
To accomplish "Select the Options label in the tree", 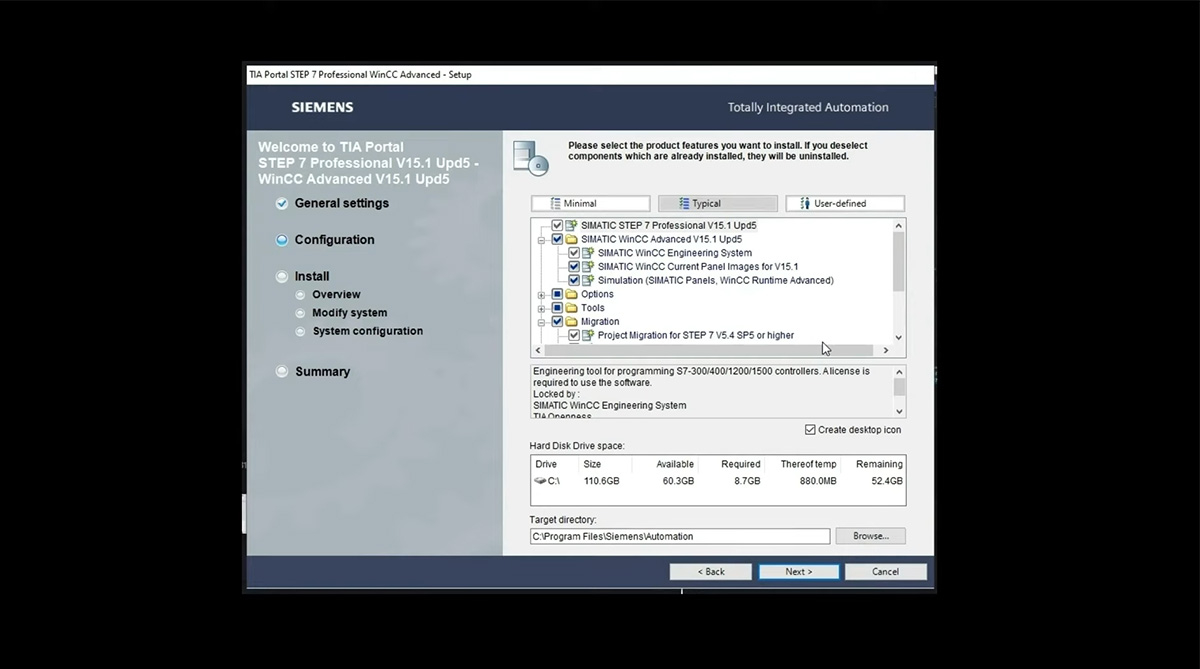I will coord(597,294).
